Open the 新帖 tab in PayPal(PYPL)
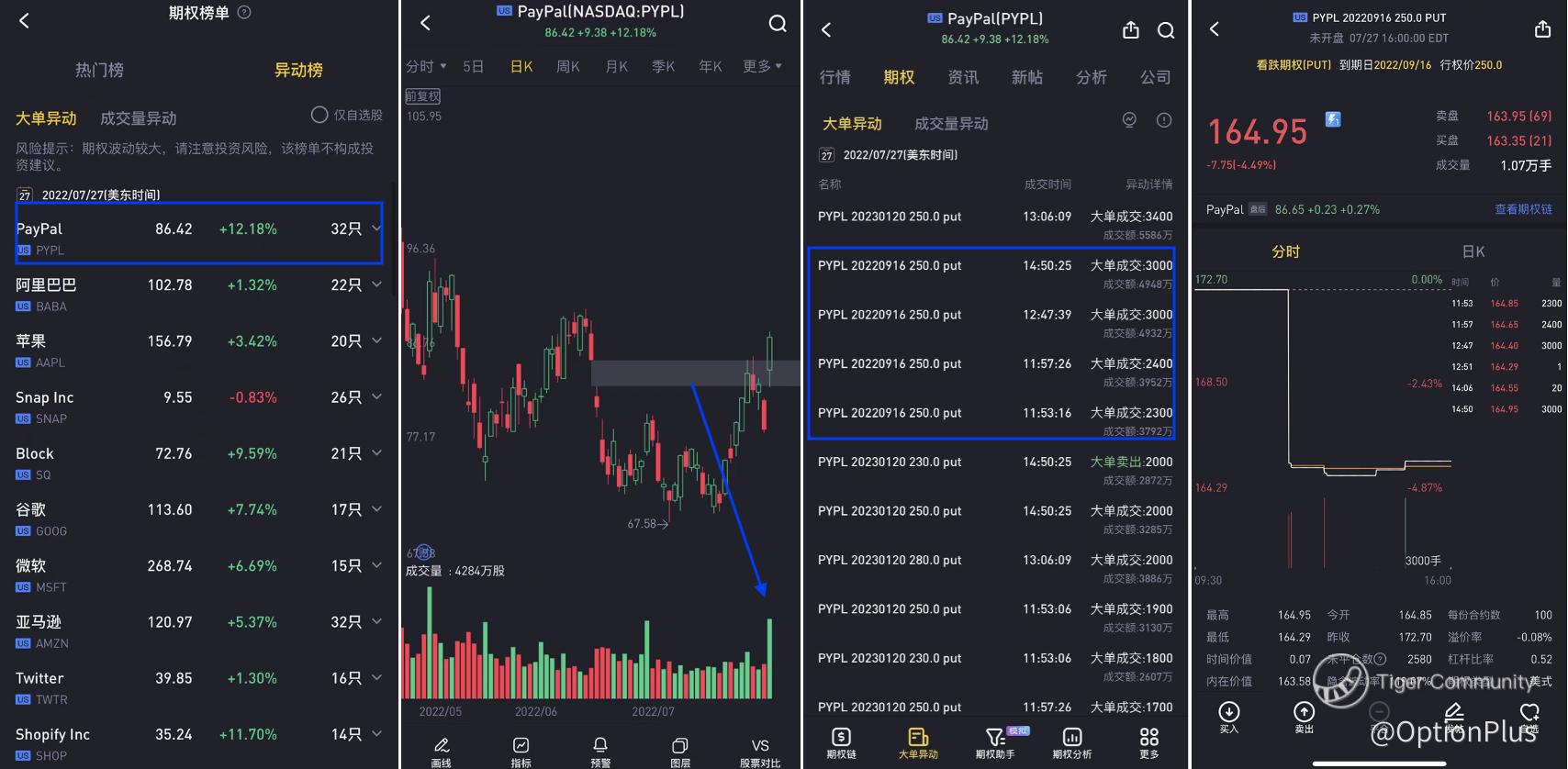This screenshot has width=1568, height=769. point(1027,77)
